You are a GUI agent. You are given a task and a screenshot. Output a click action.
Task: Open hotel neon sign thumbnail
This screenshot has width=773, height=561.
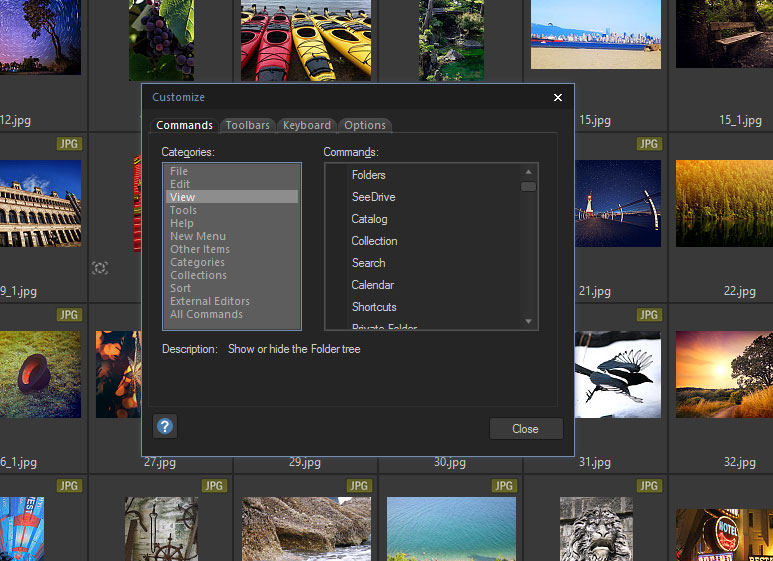pos(724,535)
